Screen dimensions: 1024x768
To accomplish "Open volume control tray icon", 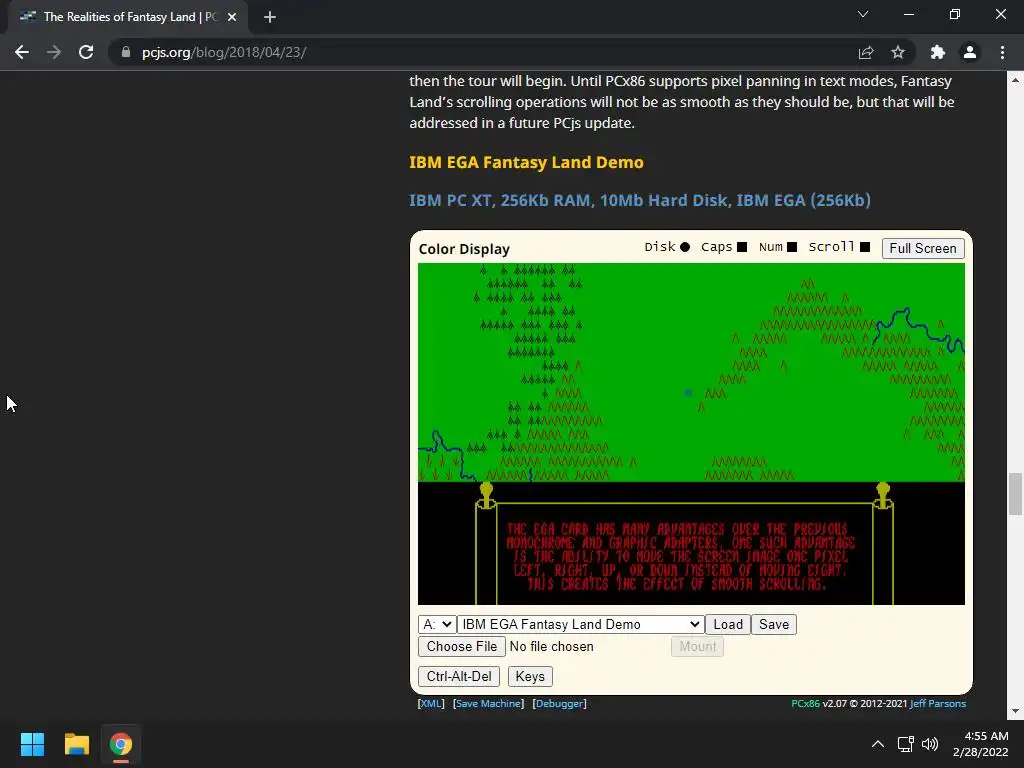I will coord(930,744).
